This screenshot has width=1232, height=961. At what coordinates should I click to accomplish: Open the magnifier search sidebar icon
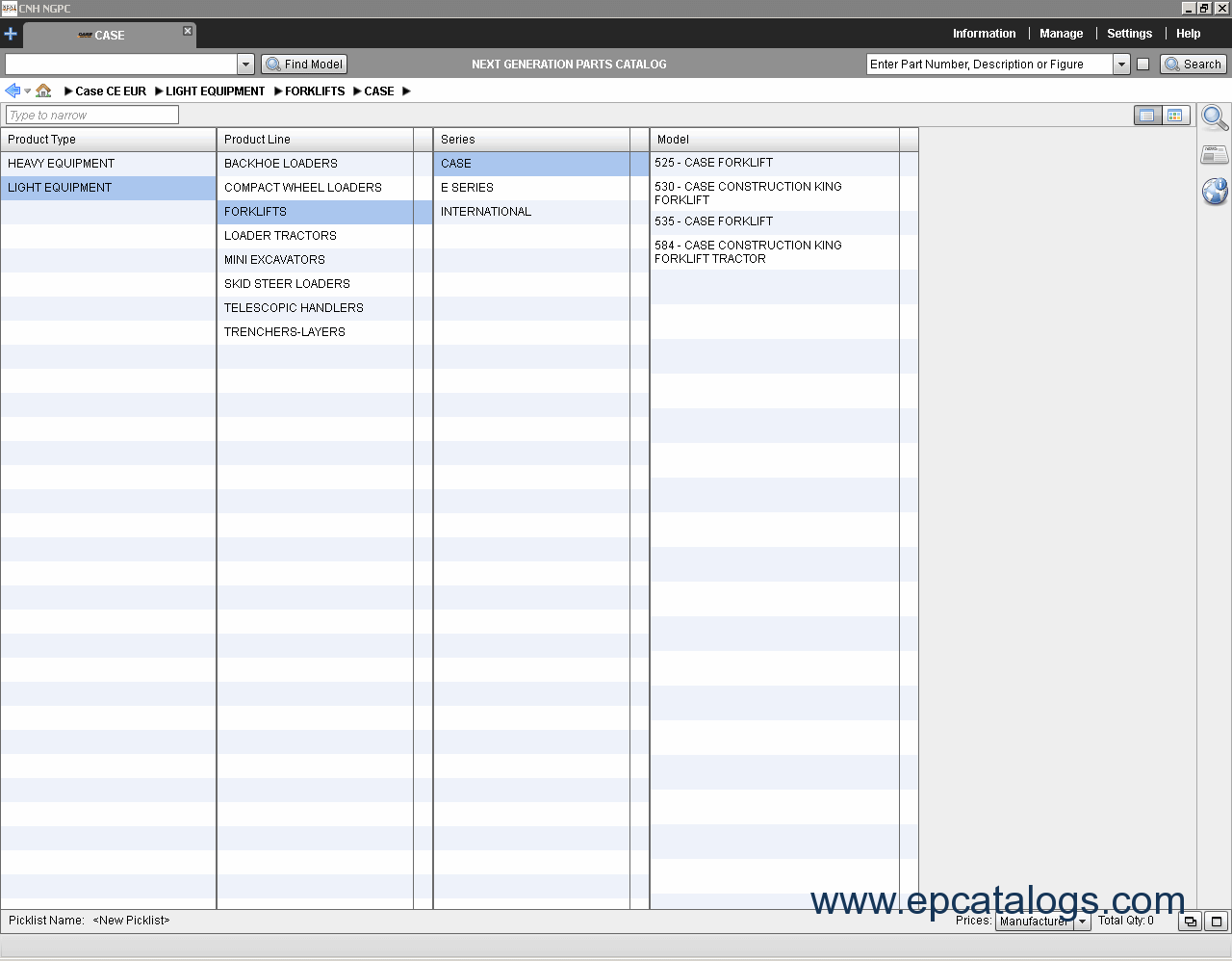[1215, 118]
